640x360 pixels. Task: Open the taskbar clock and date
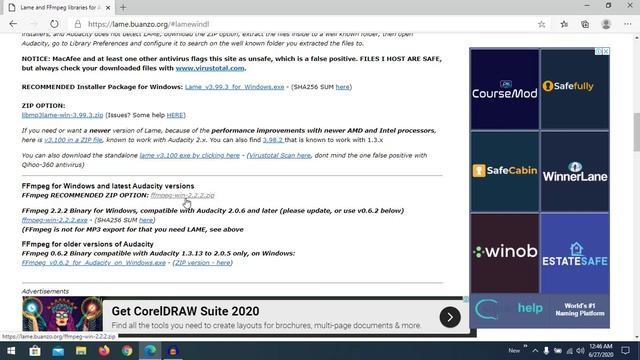click(601, 351)
